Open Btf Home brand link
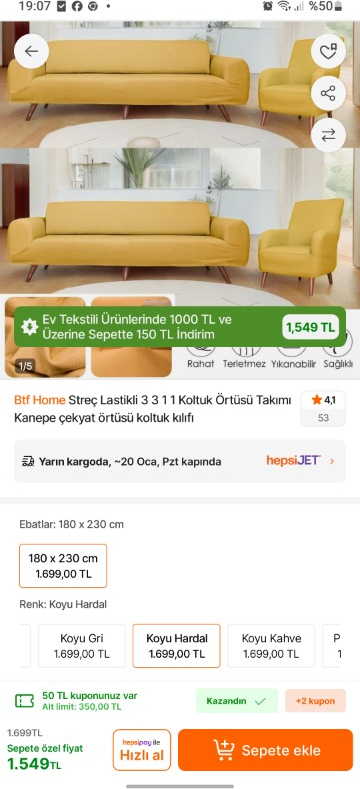Viewport: 360px width, 789px height. pyautogui.click(x=40, y=400)
